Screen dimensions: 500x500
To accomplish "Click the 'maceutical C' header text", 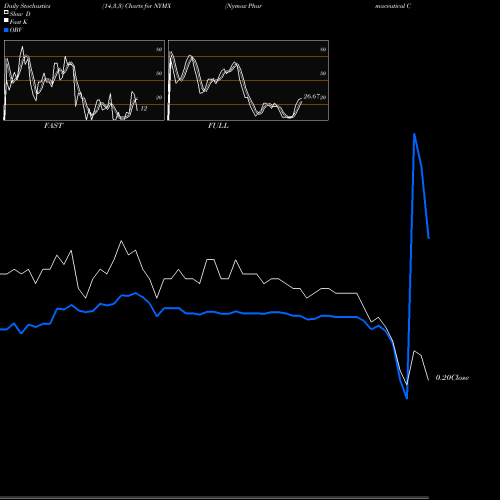I will click(x=393, y=6).
